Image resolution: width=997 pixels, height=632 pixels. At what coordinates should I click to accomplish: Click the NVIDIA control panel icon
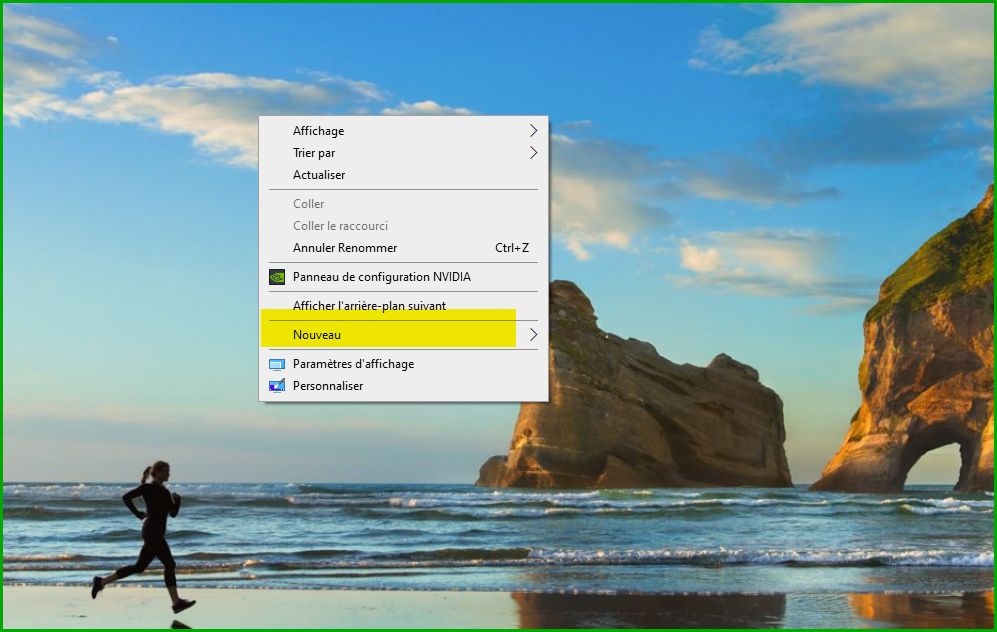[x=277, y=277]
